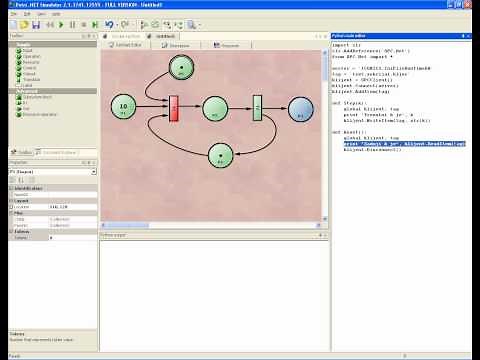Open the zoom magnifier tool in toolbar
The height and width of the screenshot is (360, 480).
[191, 25]
